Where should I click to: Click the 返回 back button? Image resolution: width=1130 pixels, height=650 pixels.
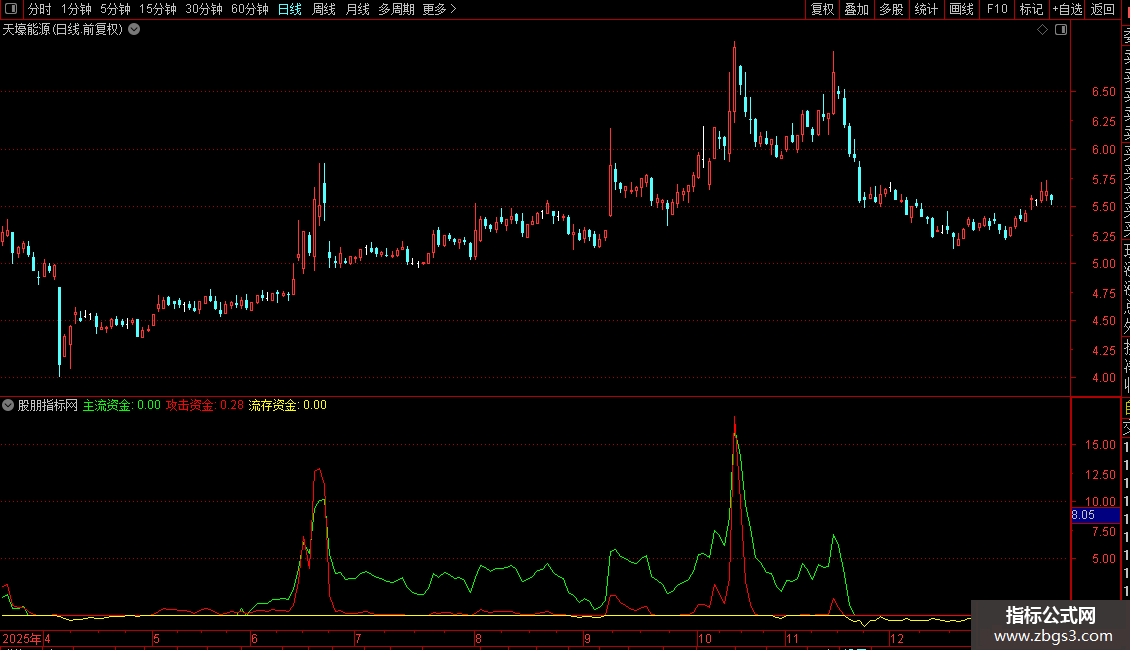[1103, 9]
